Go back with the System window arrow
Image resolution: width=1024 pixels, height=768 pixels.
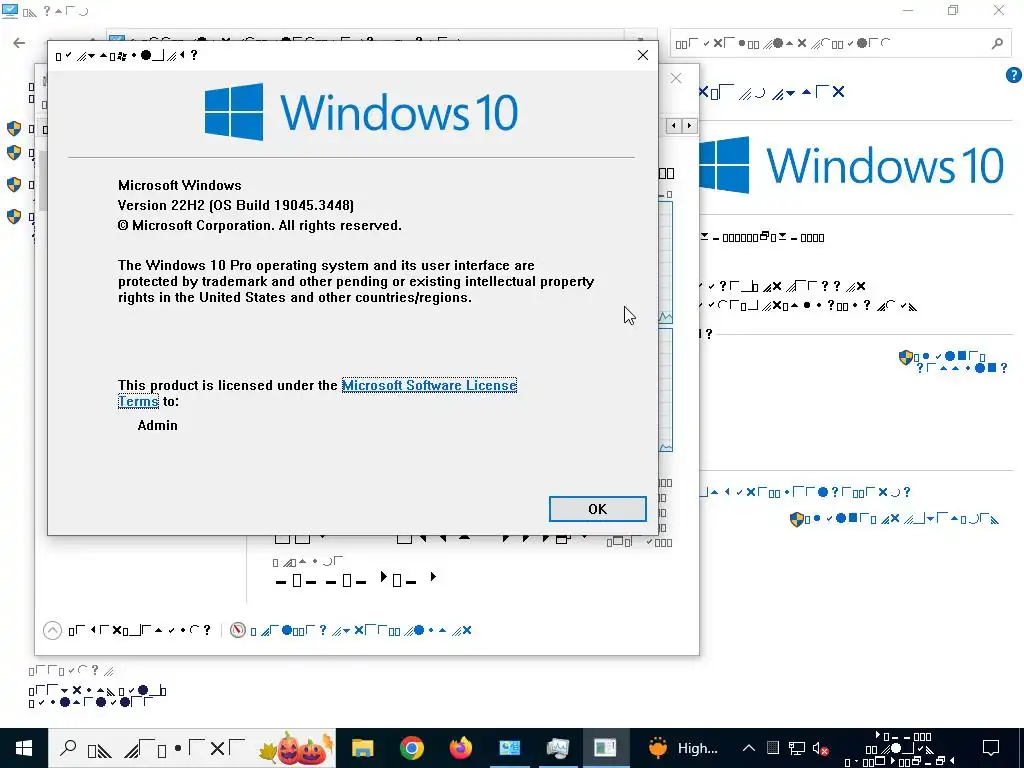tap(19, 43)
